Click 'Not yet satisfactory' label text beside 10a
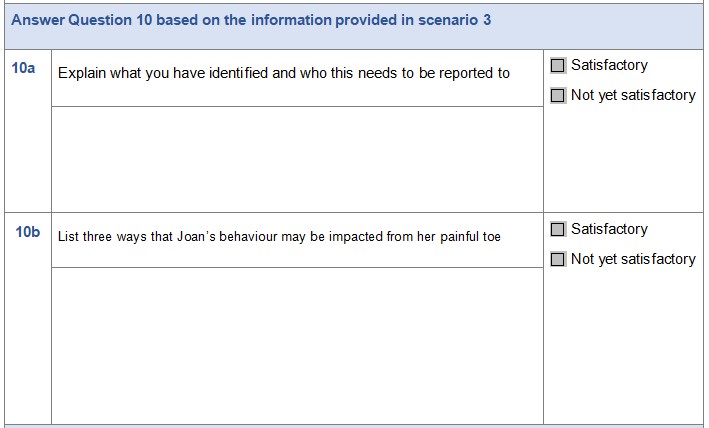The image size is (709, 428). [633, 96]
